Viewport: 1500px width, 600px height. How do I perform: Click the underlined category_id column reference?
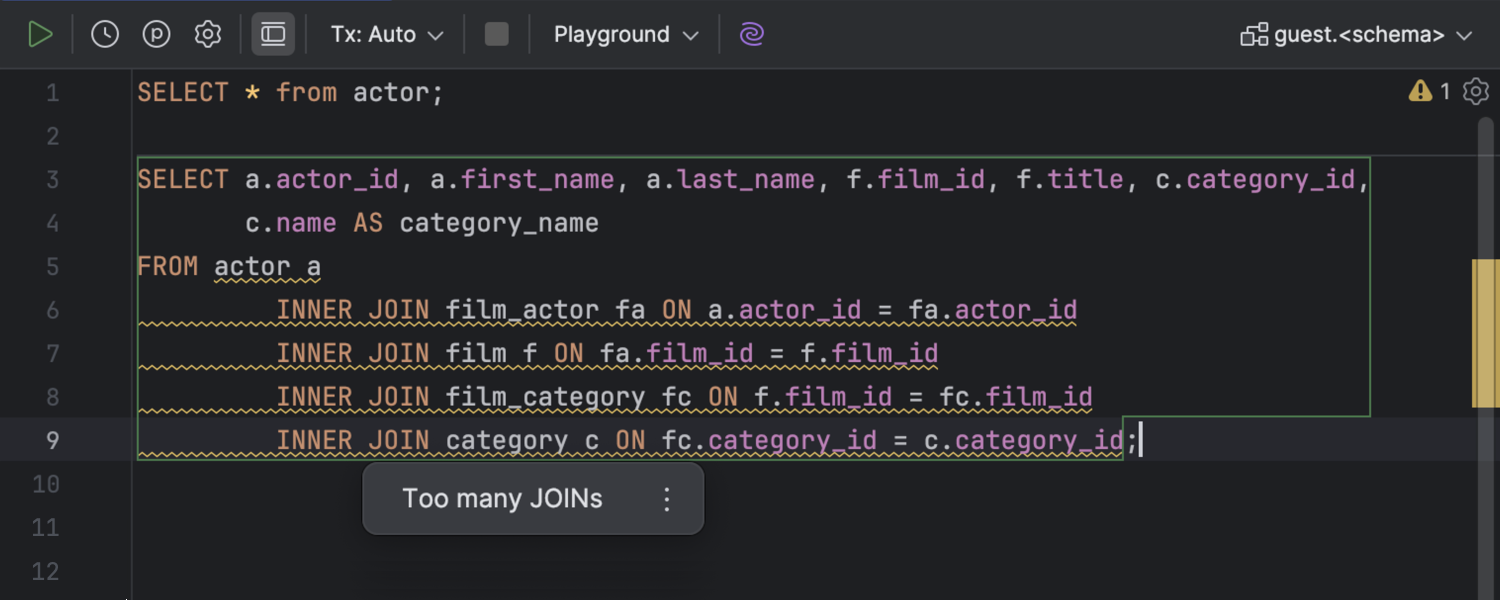click(x=1040, y=440)
